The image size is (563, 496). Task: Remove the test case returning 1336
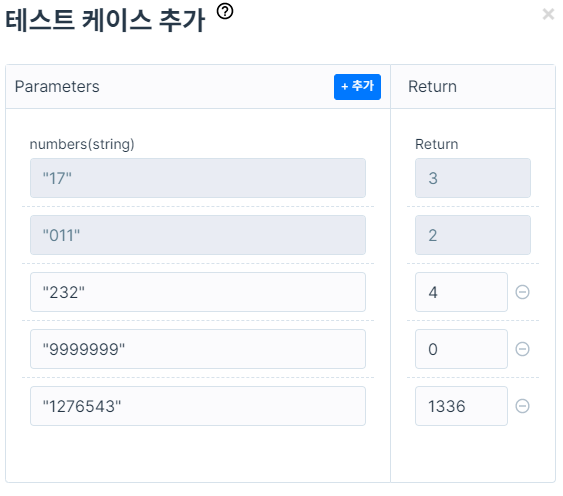522,406
